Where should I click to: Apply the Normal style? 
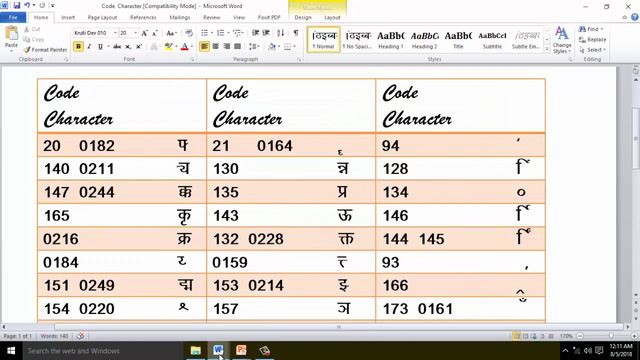324,40
